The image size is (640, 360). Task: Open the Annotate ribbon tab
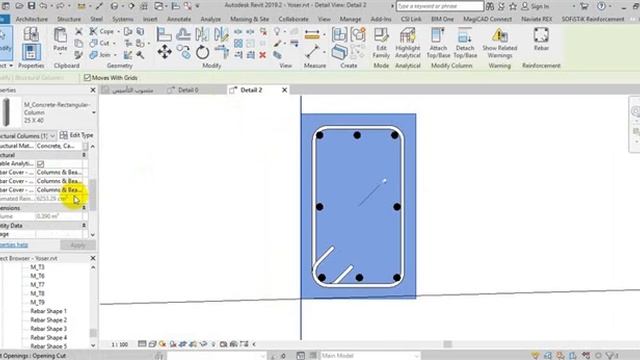click(x=179, y=19)
